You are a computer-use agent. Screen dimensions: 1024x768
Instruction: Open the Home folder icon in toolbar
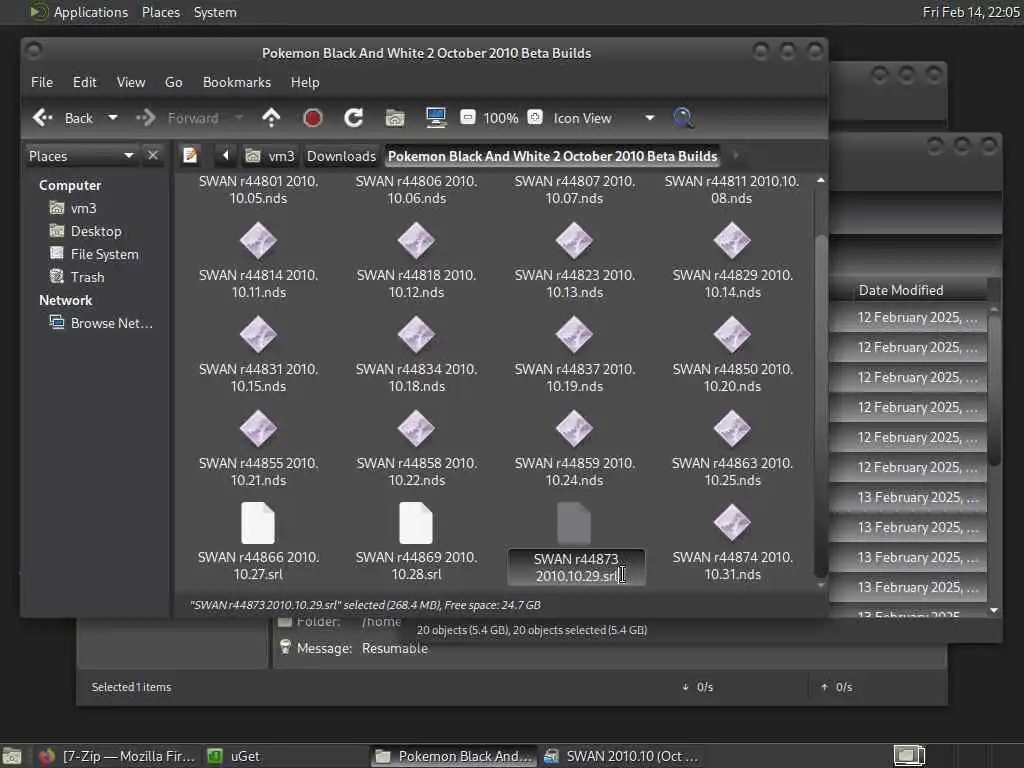click(x=395, y=118)
